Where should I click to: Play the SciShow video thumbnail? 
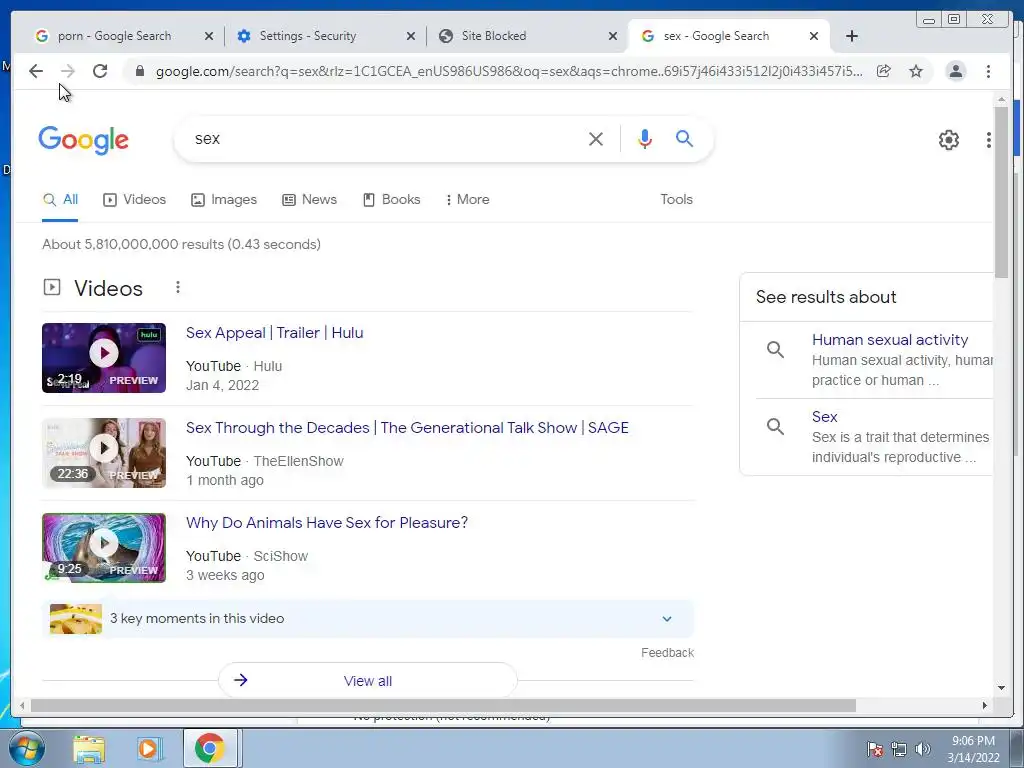(x=104, y=548)
